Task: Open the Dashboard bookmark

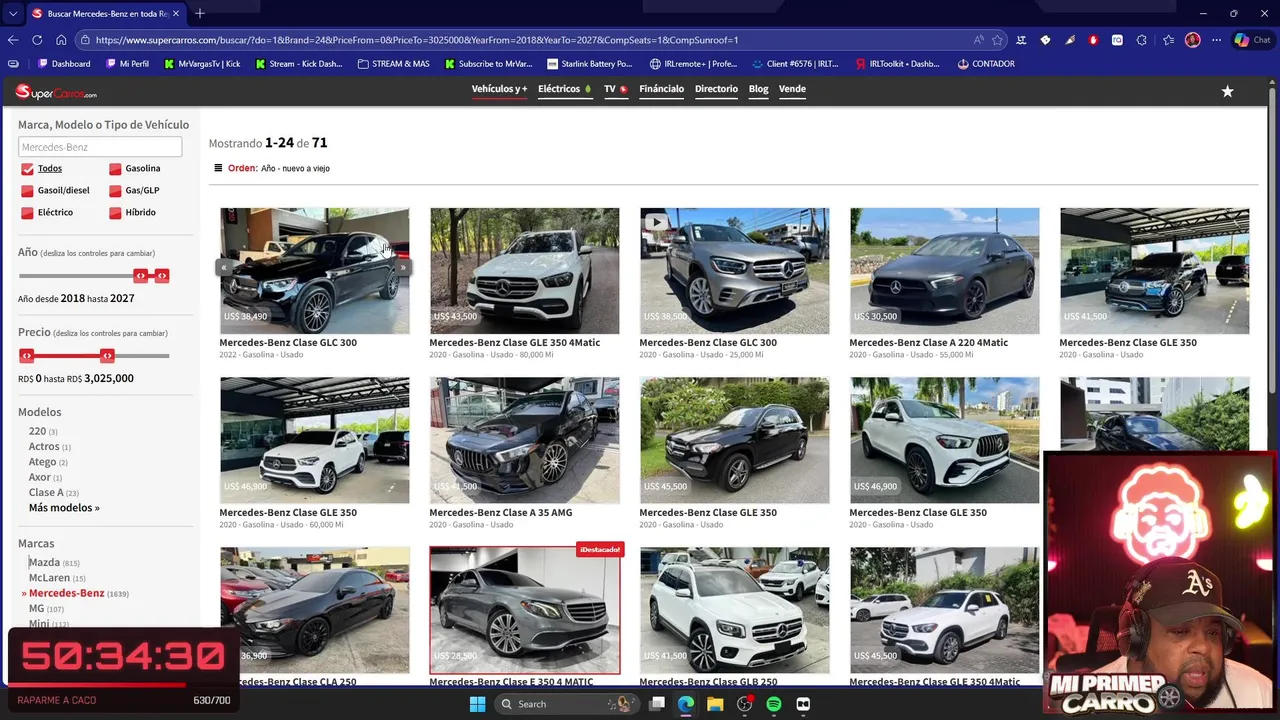Action: pos(63,64)
